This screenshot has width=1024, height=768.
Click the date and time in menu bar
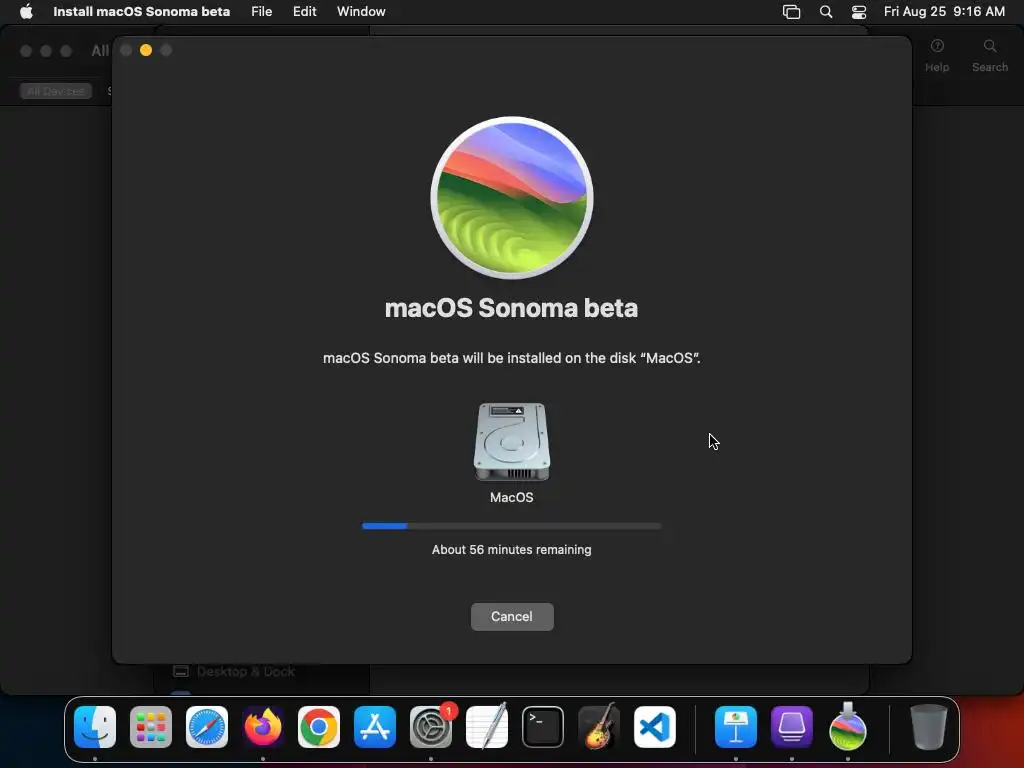tap(944, 12)
